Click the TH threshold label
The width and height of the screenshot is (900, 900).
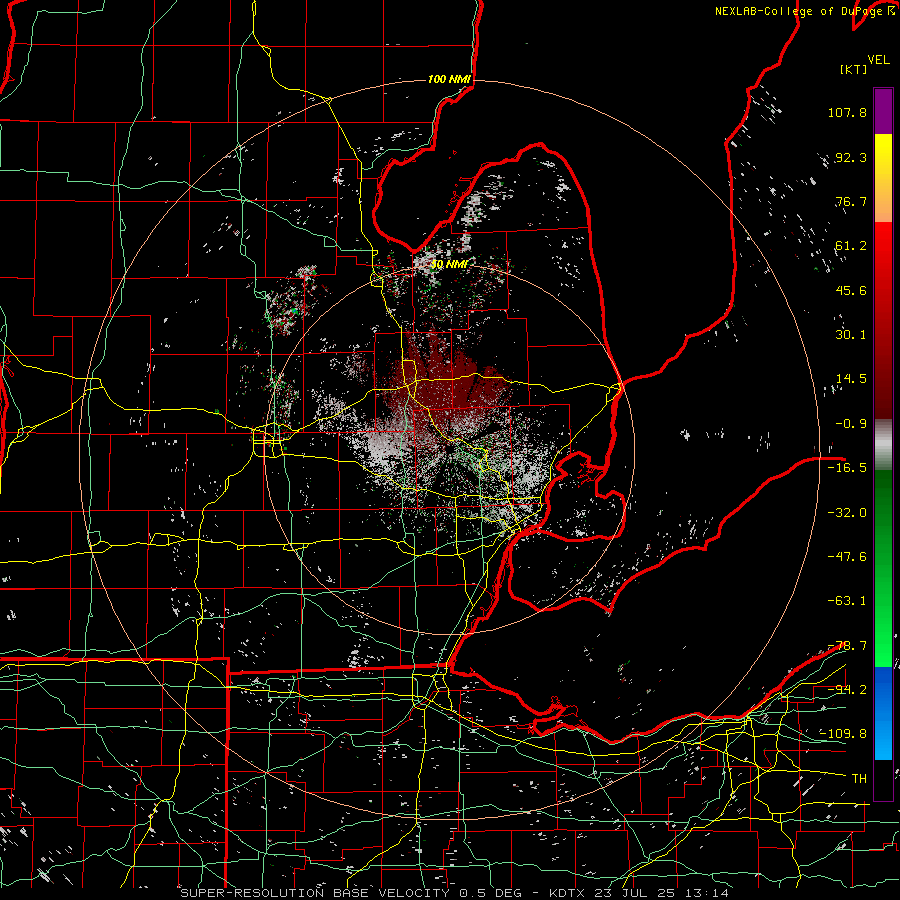pyautogui.click(x=859, y=778)
